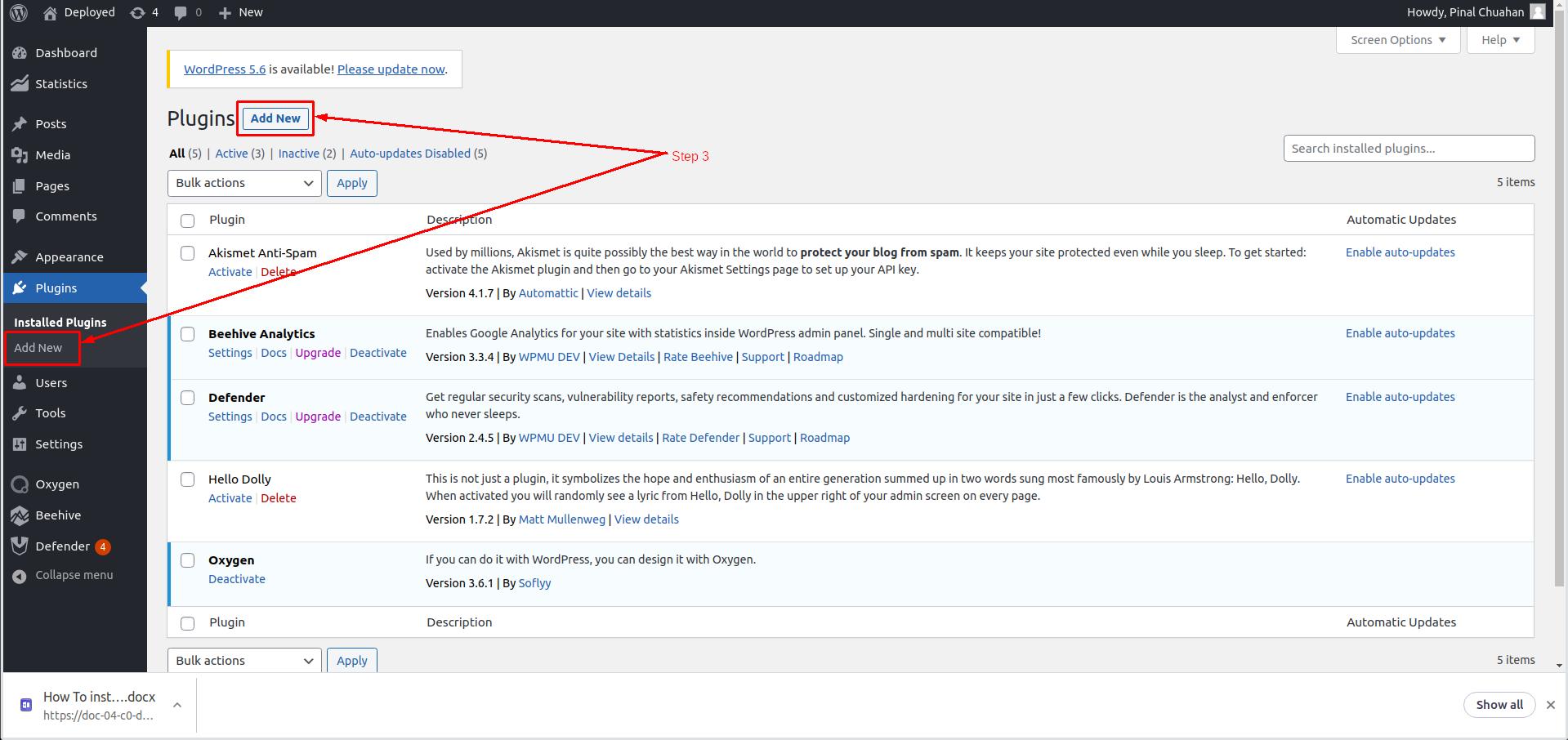This screenshot has width=1568, height=740.
Task: Click the Users icon in sidebar
Action: pos(20,383)
